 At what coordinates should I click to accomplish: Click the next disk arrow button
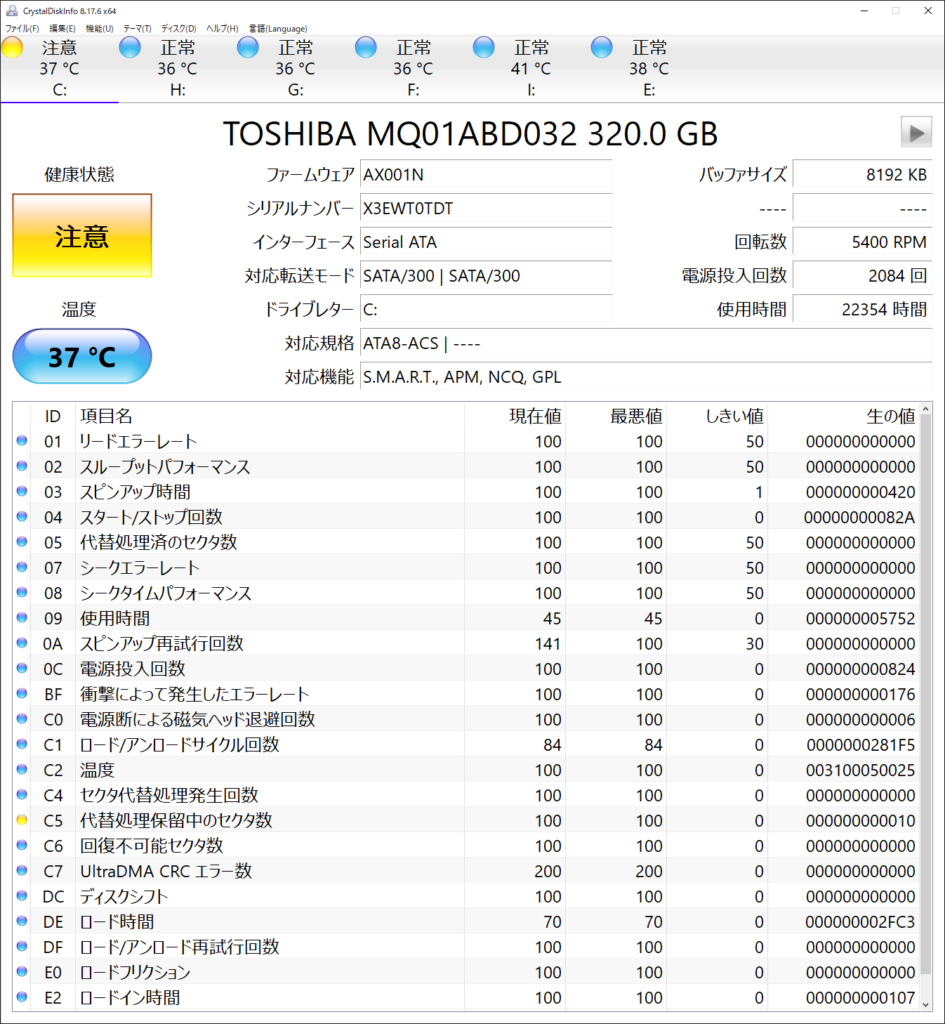(x=915, y=132)
